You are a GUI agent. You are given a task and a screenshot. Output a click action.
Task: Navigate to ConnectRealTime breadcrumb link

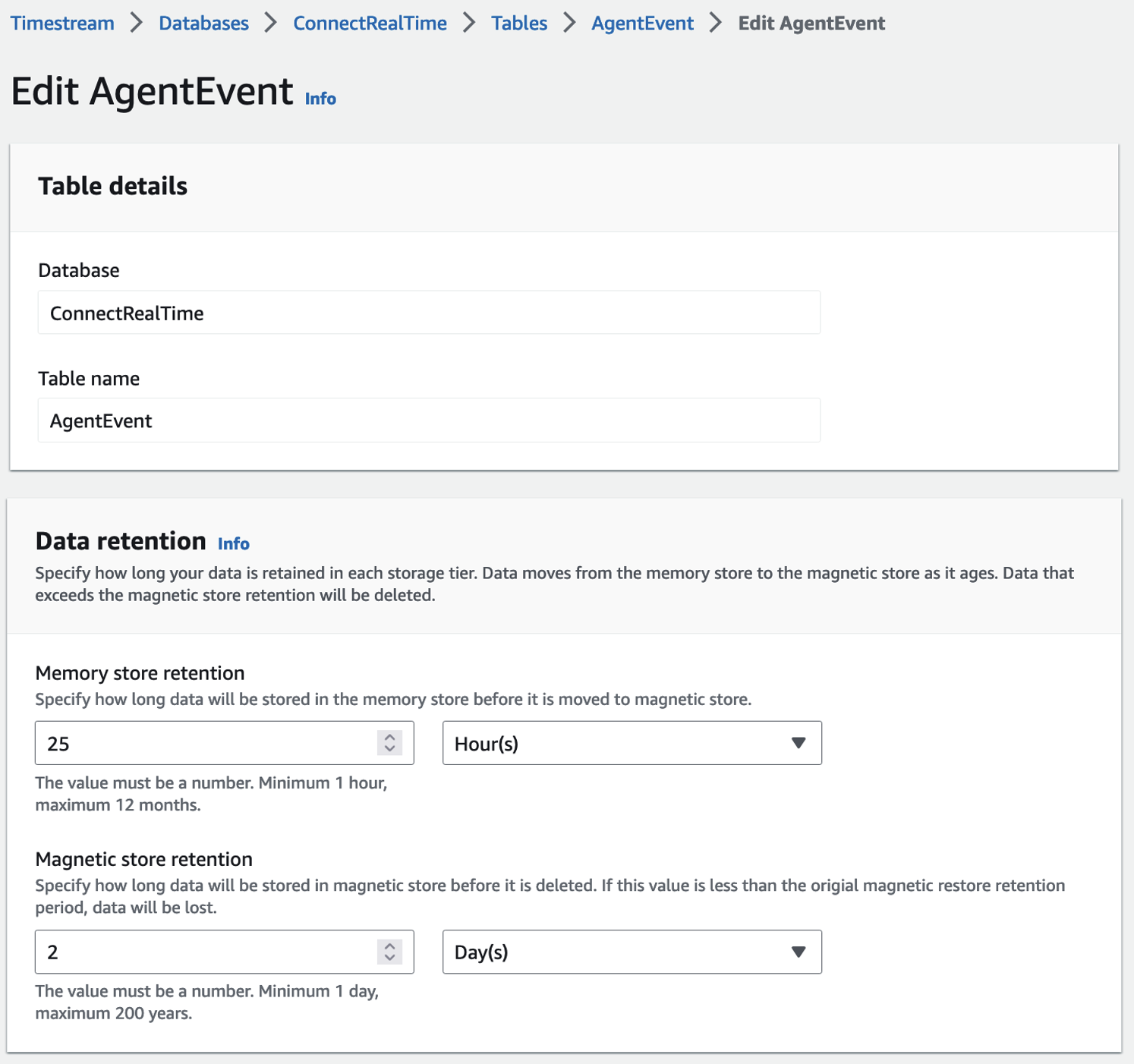[x=370, y=24]
